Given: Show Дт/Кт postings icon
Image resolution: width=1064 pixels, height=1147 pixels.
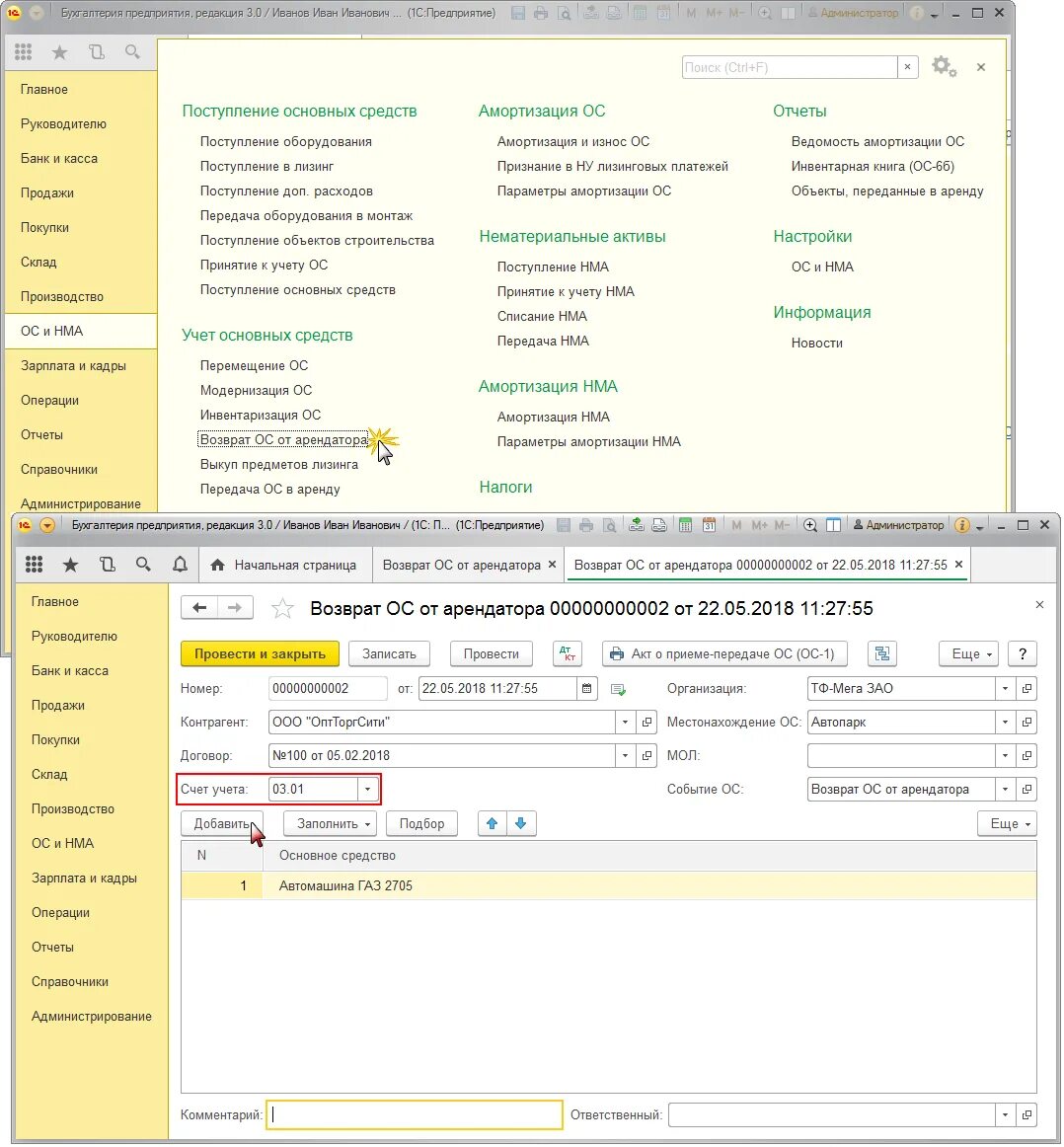Looking at the screenshot, I should (568, 654).
